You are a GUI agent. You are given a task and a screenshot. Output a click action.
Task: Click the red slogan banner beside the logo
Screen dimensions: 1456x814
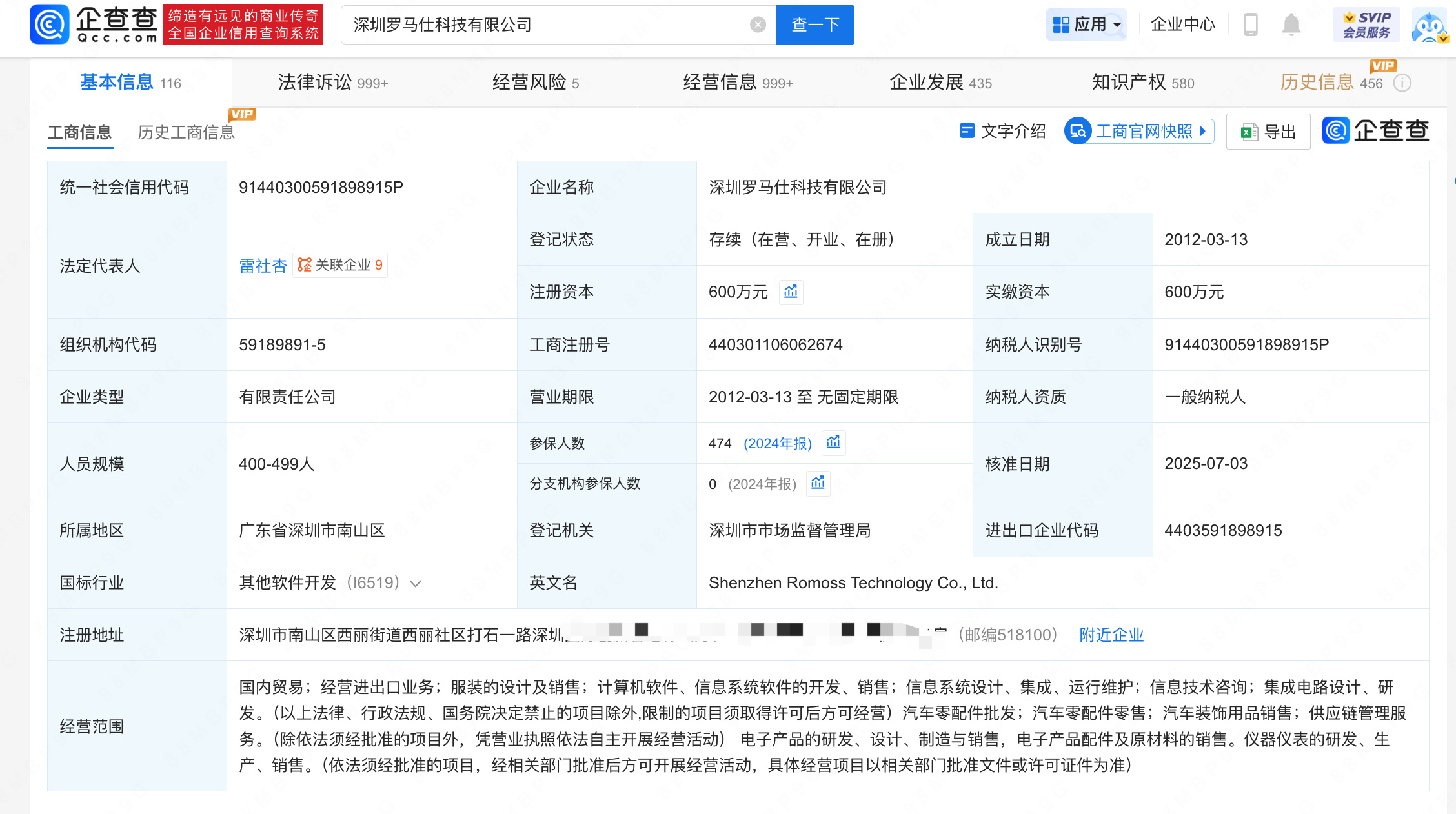tap(243, 25)
